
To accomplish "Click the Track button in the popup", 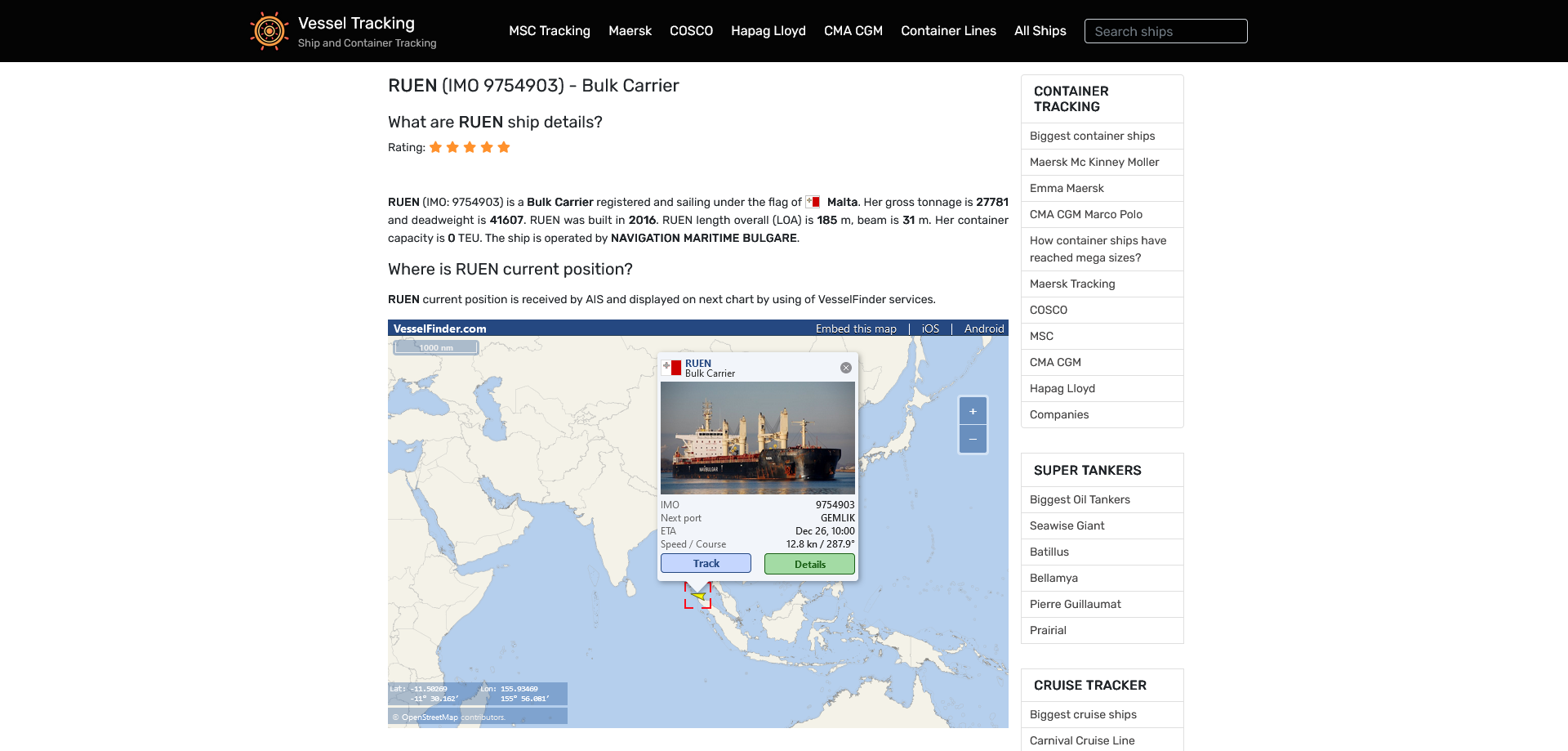I will pos(706,563).
